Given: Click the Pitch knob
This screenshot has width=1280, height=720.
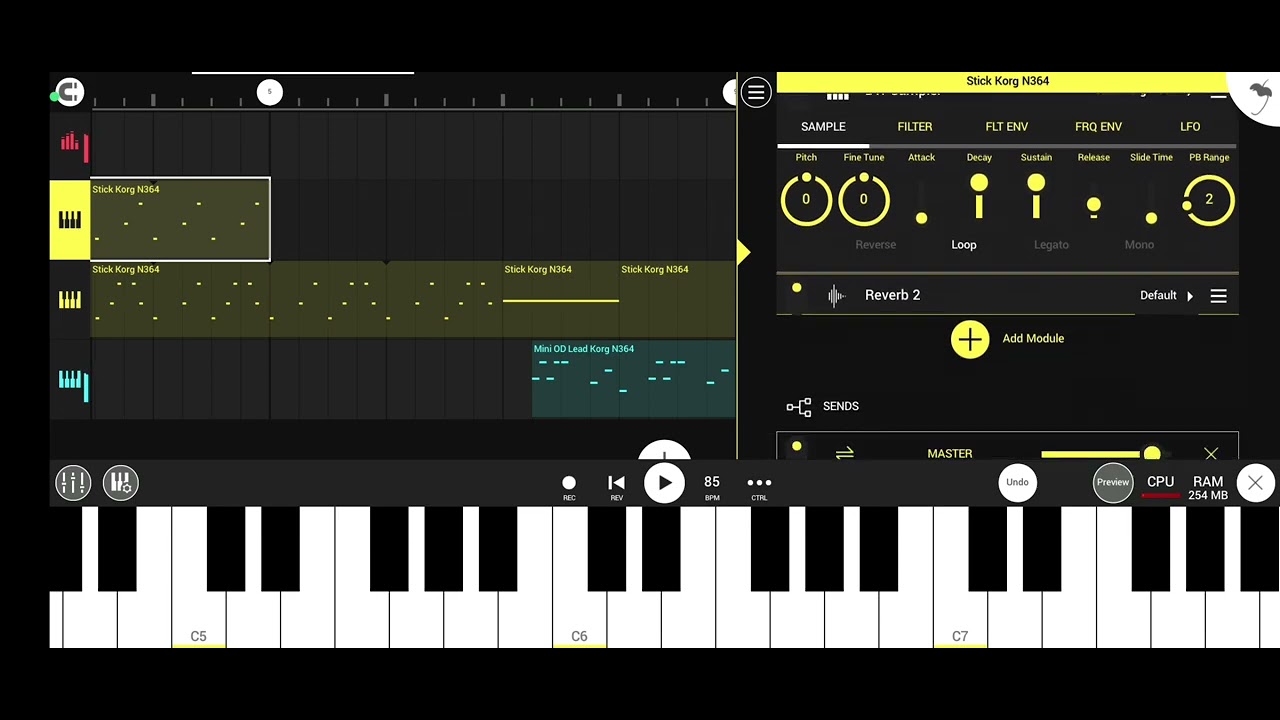Looking at the screenshot, I should tap(806, 199).
